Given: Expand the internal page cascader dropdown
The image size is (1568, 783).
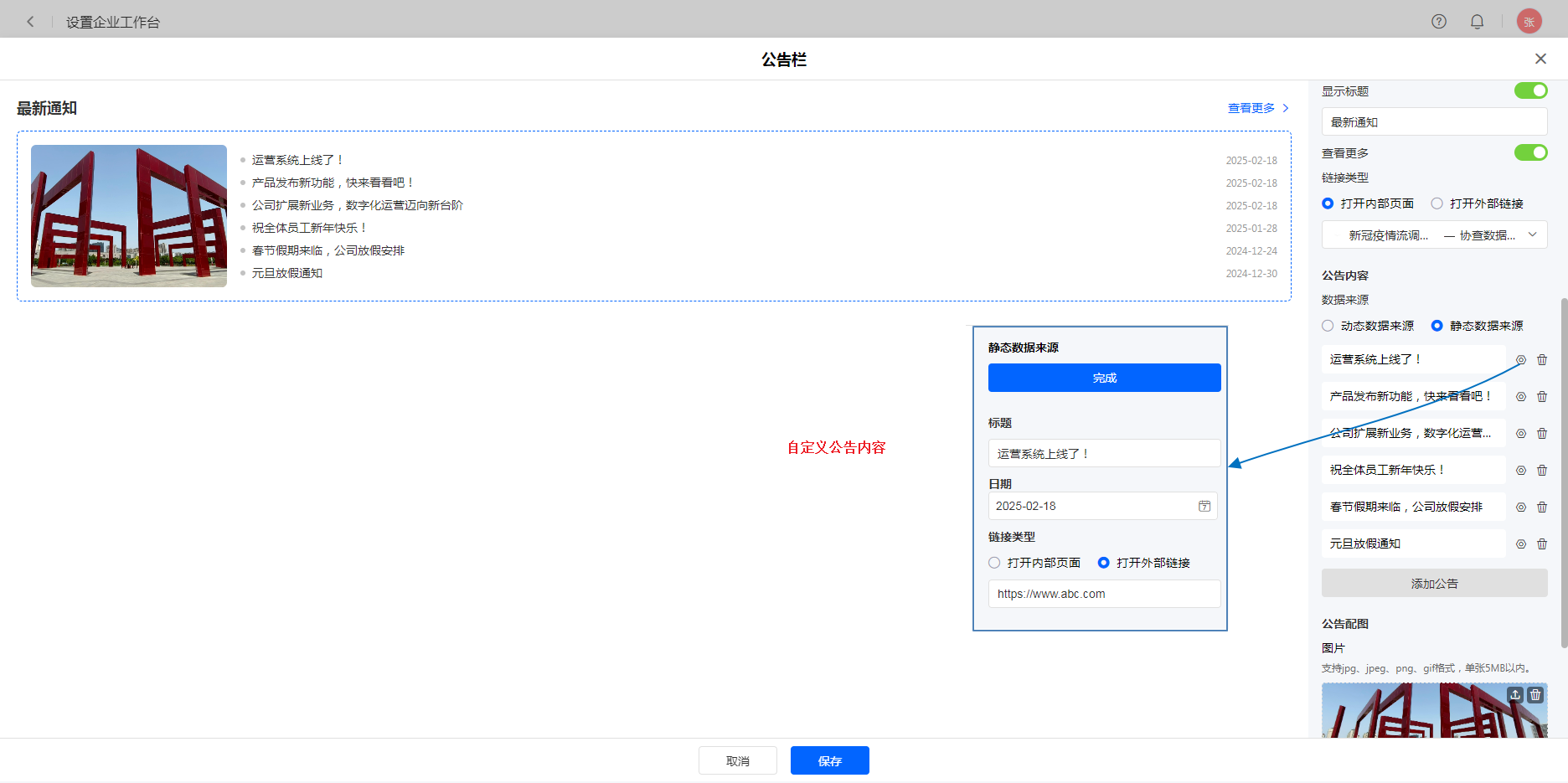Looking at the screenshot, I should (x=1532, y=235).
